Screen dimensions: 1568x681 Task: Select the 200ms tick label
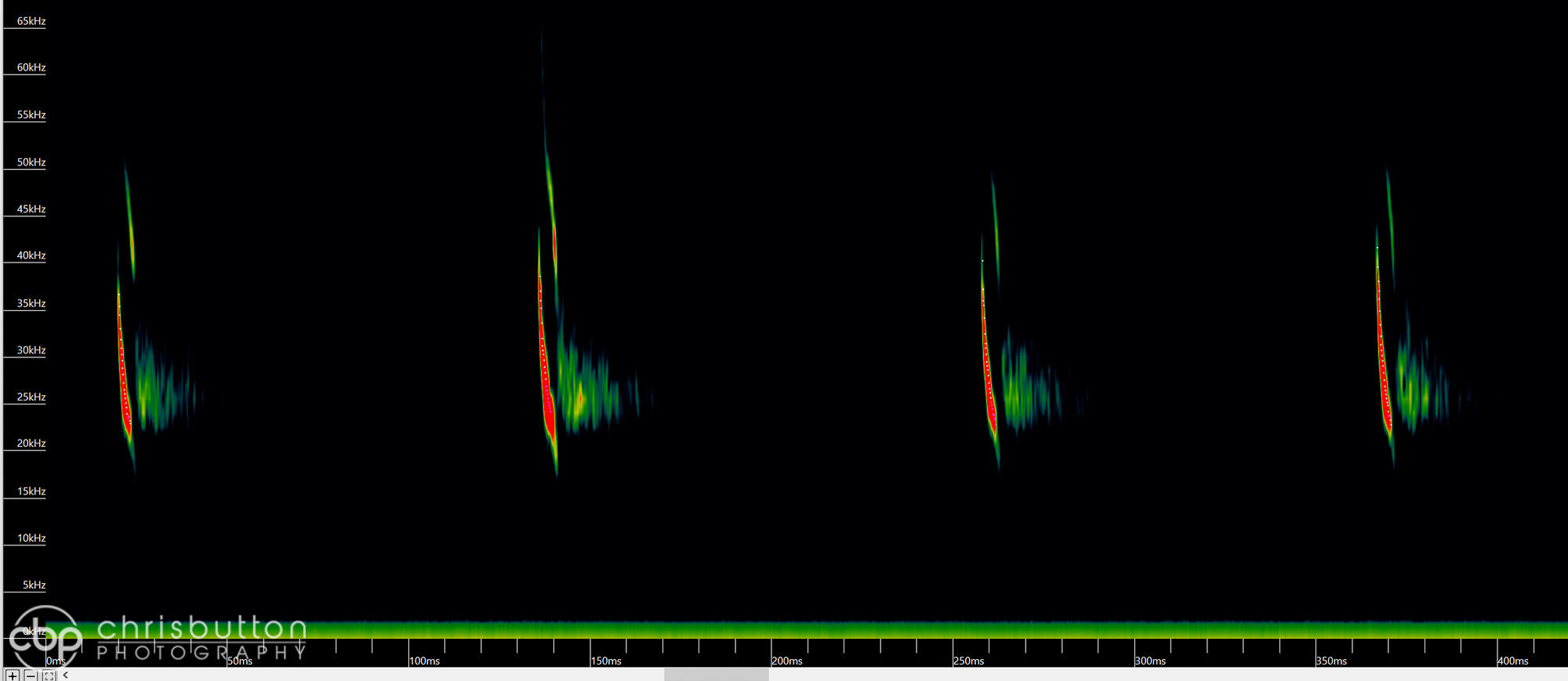click(787, 661)
